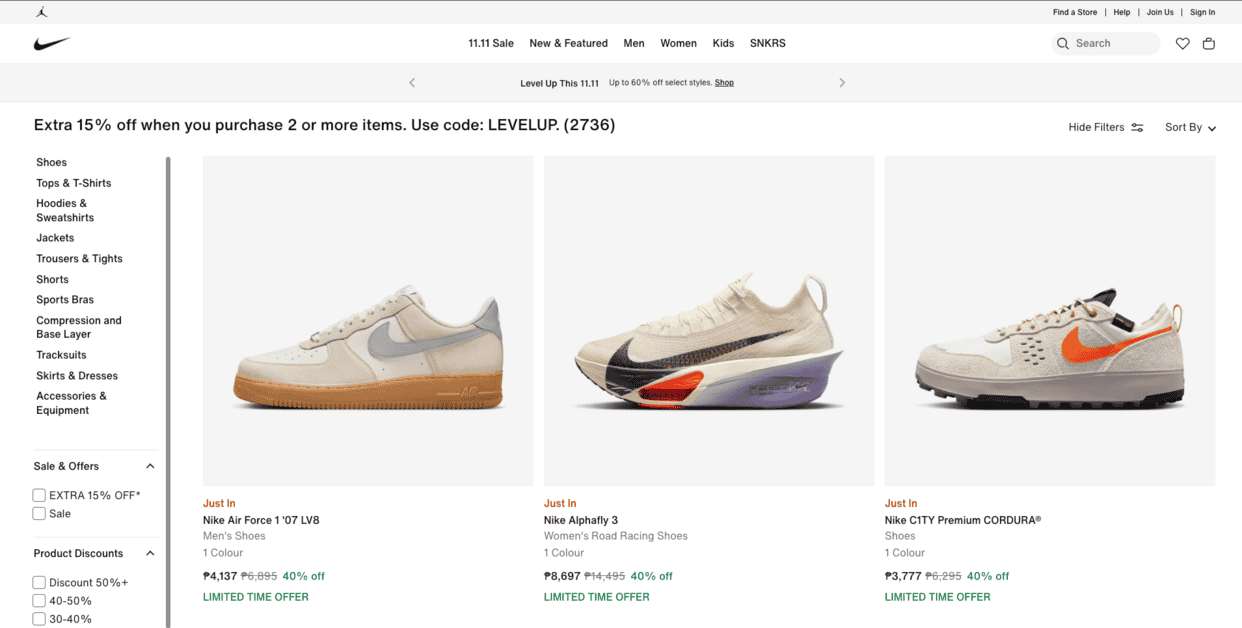Viewport: 1242px width, 628px height.
Task: Click the Jordan Jumpman logo
Action: click(41, 11)
